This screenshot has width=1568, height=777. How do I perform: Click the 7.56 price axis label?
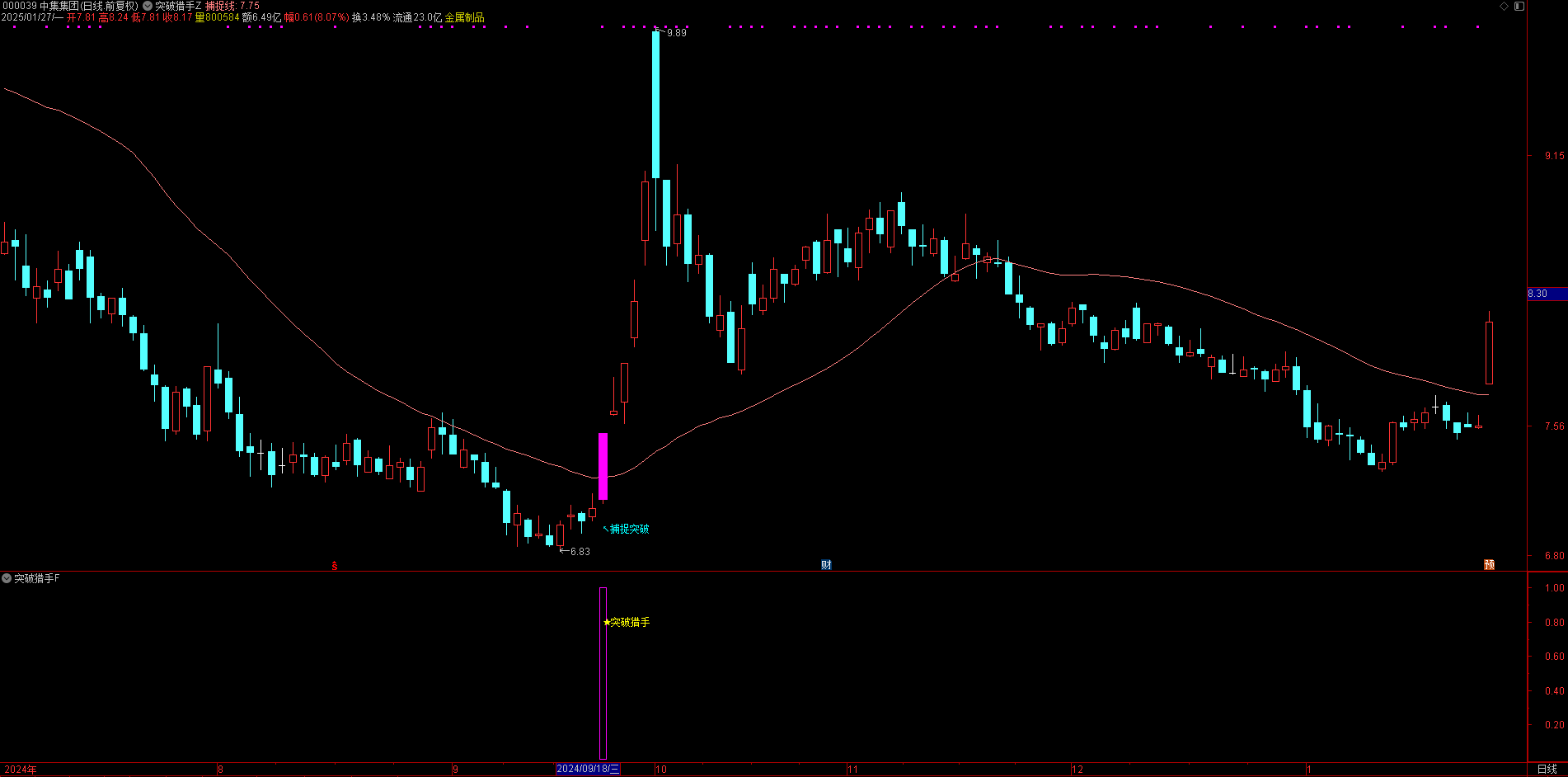tap(1555, 426)
